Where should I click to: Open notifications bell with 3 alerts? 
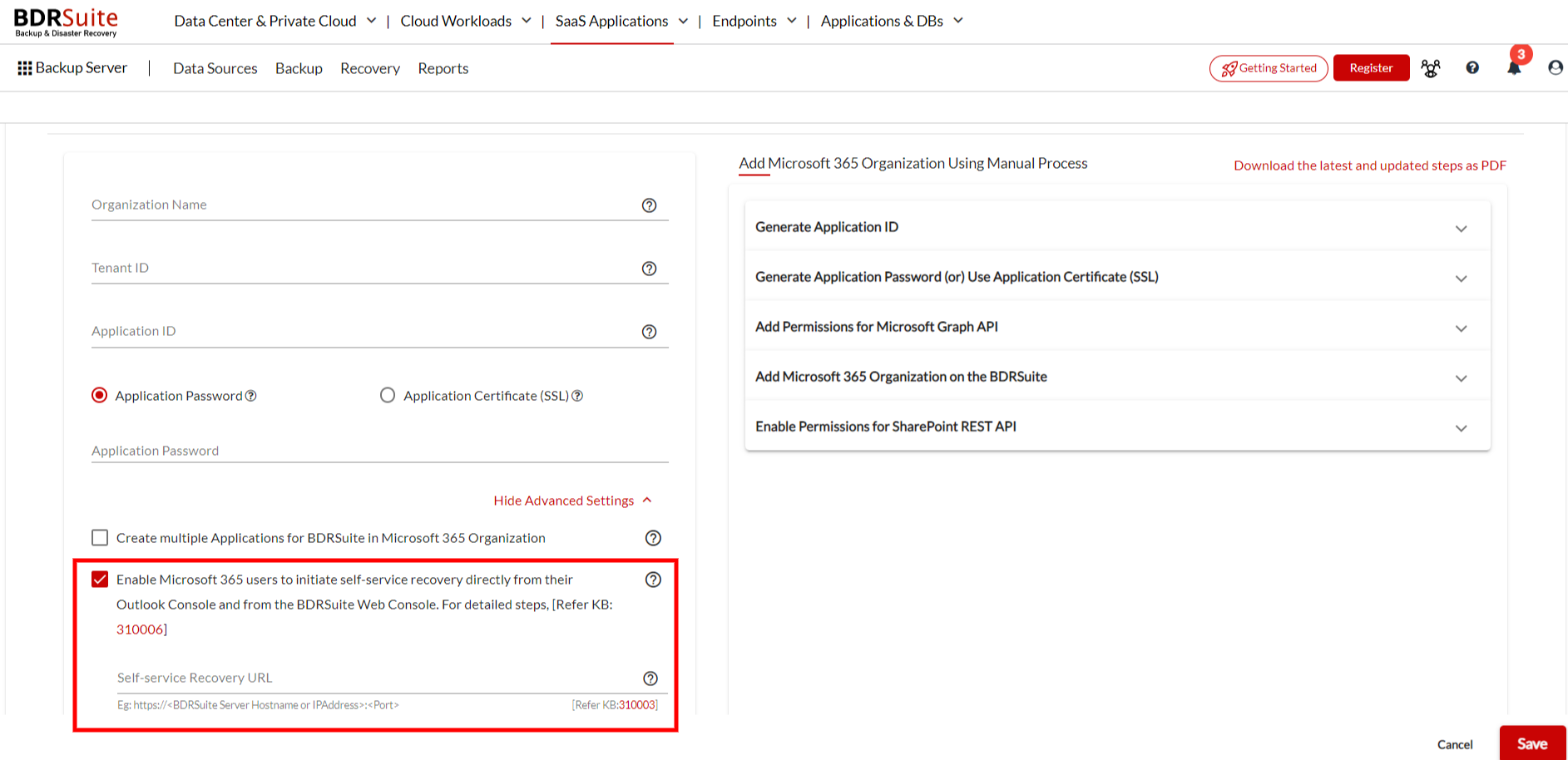click(1515, 67)
